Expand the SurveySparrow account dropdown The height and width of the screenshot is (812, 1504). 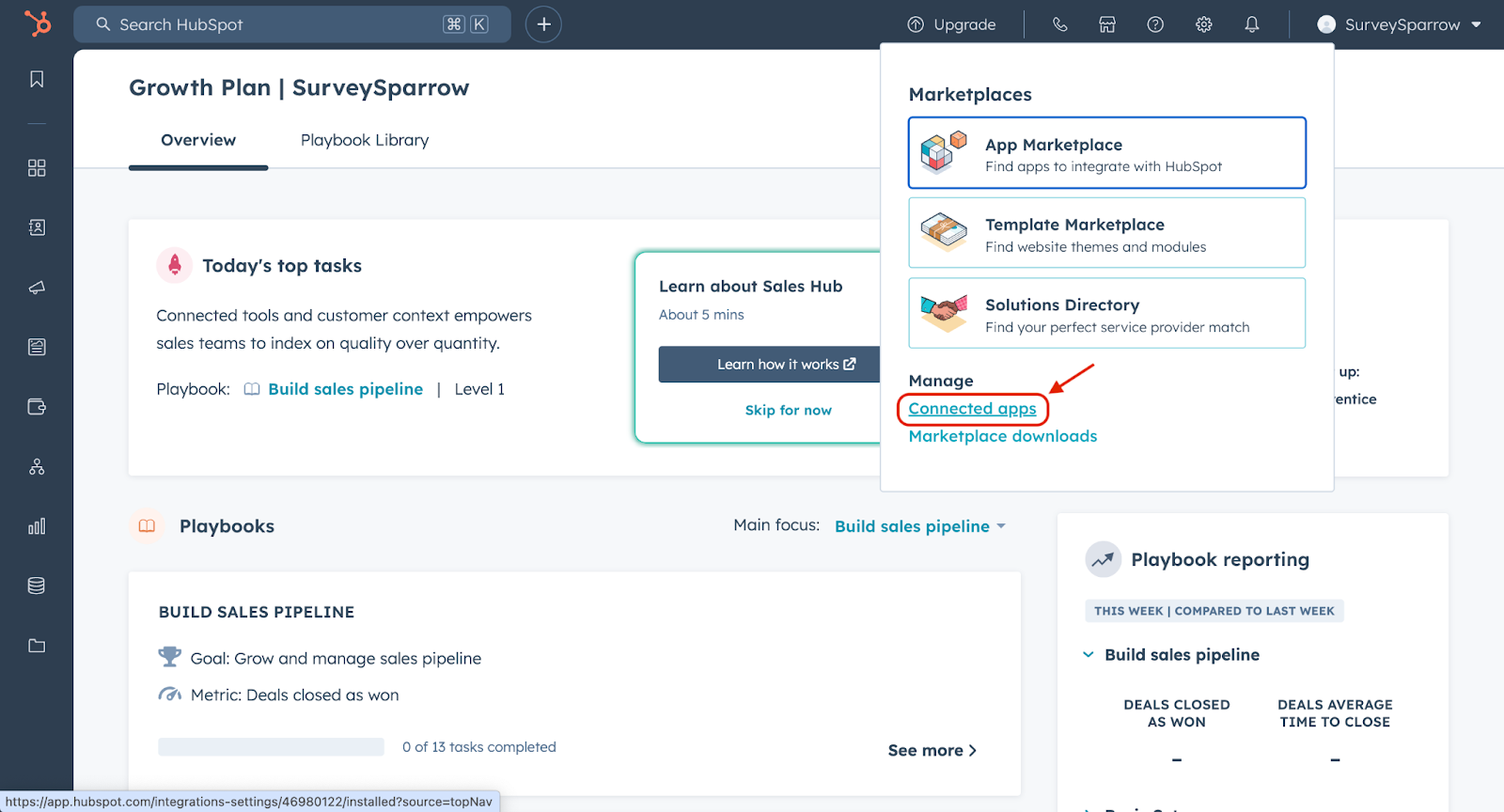pos(1399,24)
